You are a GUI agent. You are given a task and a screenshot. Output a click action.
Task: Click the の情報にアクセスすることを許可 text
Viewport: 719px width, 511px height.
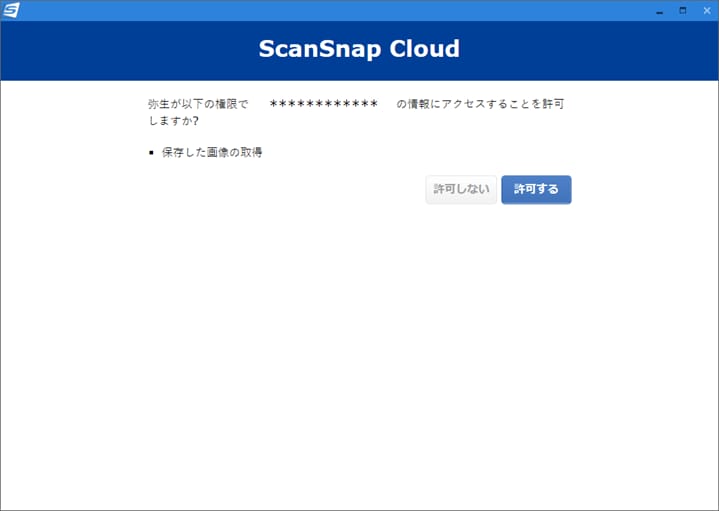[480, 104]
